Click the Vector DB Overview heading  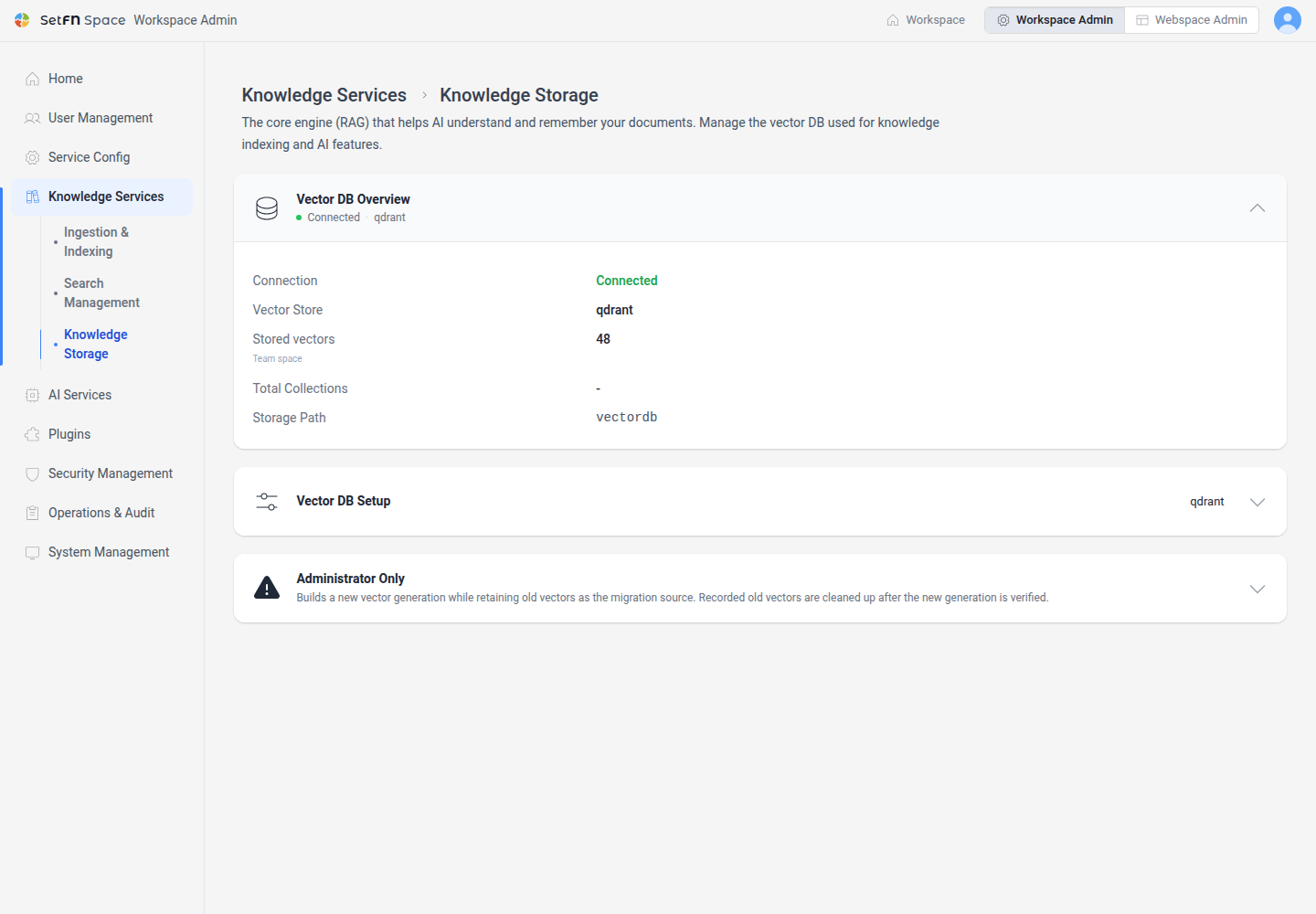[354, 199]
